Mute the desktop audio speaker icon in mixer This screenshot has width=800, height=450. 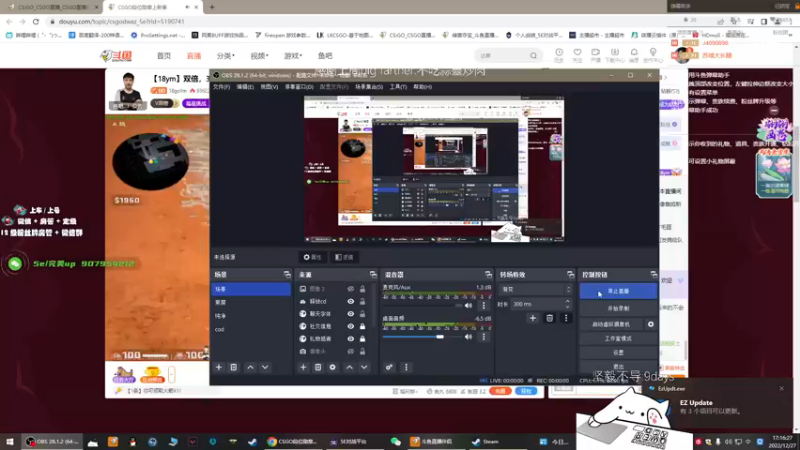[x=468, y=337]
